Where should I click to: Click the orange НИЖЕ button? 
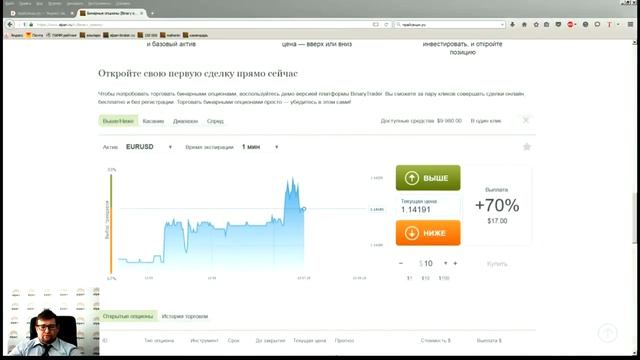(x=428, y=233)
